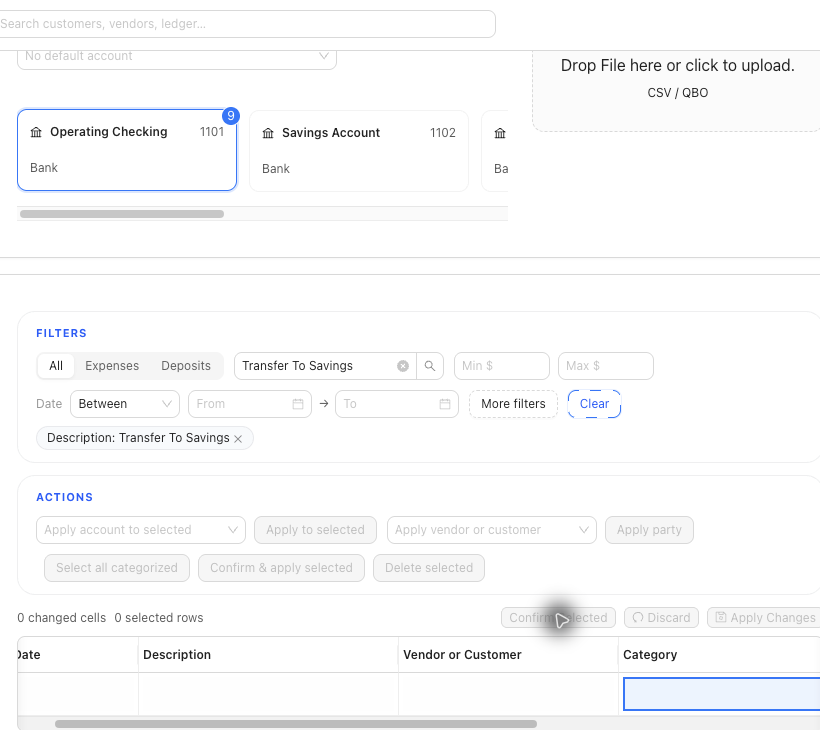Viewport: 820px width, 730px height.
Task: Click the account cards horizontal scrollbar
Action: [122, 214]
